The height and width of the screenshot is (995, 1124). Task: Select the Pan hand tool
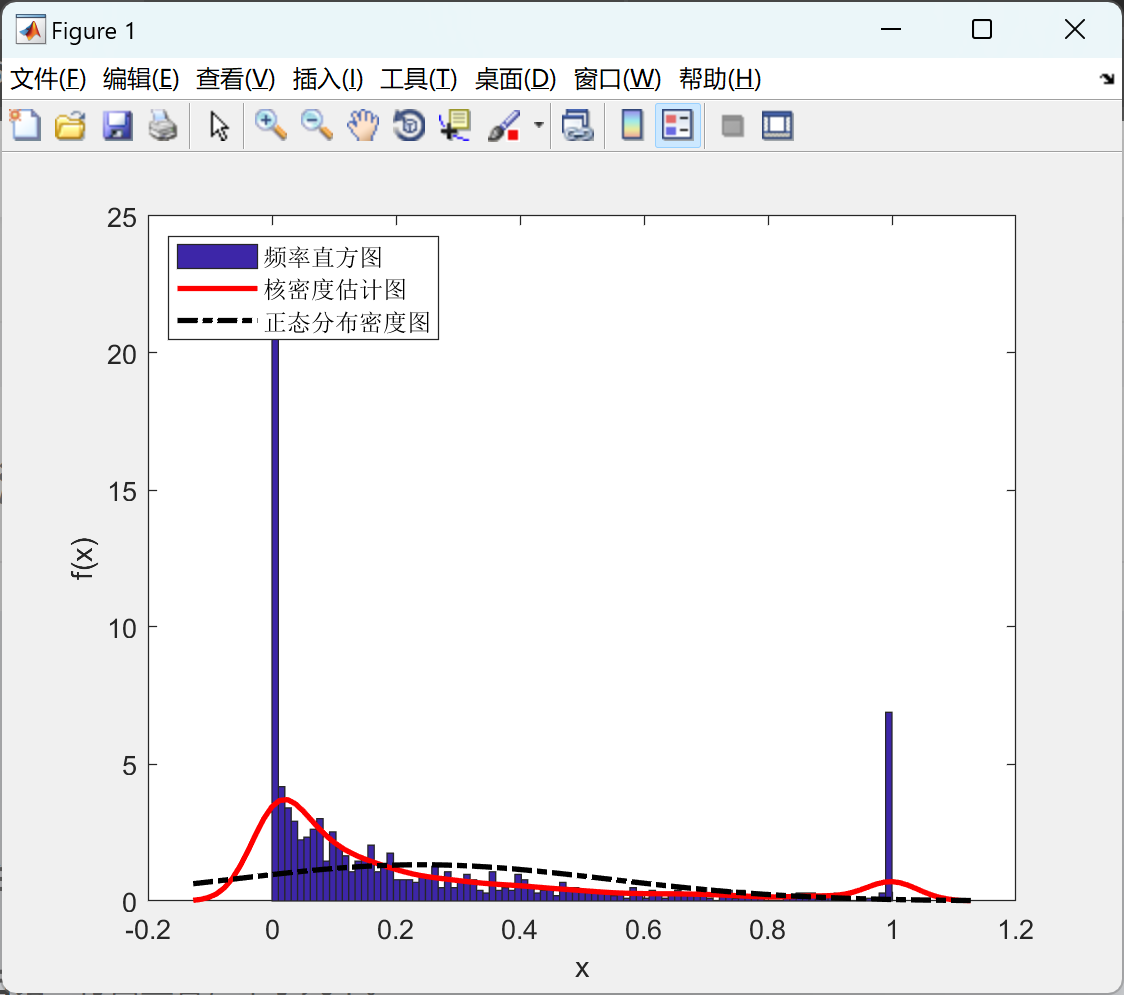[x=363, y=125]
